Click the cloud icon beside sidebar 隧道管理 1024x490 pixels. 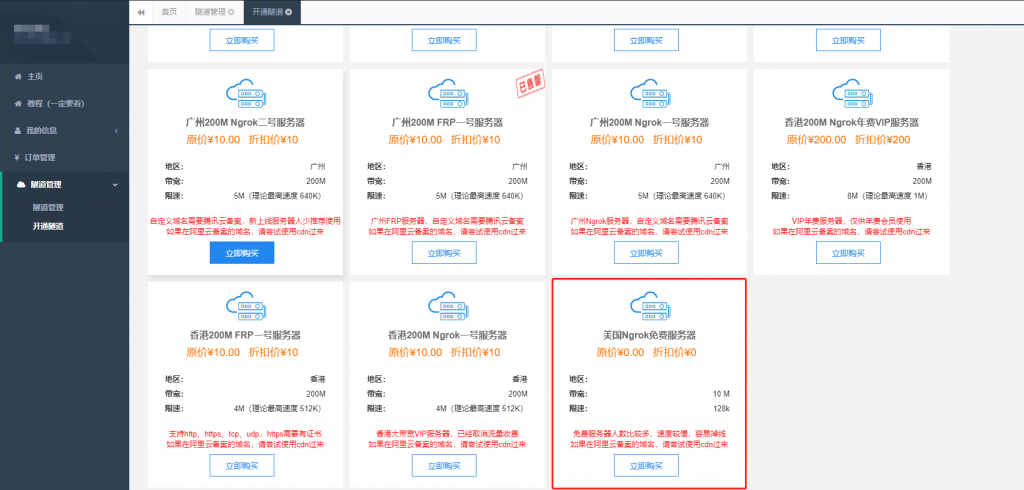click(x=20, y=185)
